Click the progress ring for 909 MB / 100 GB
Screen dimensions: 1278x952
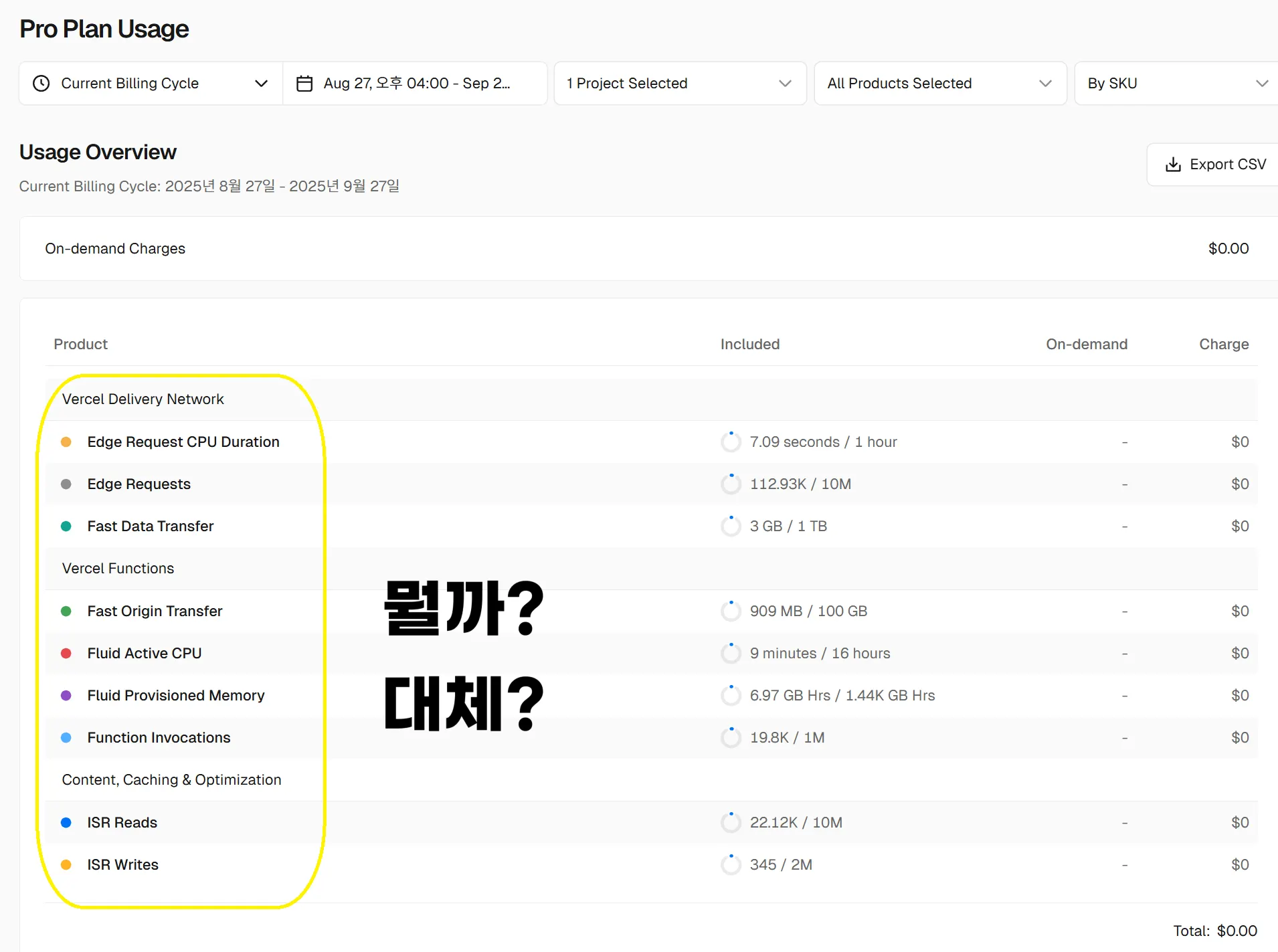(731, 611)
